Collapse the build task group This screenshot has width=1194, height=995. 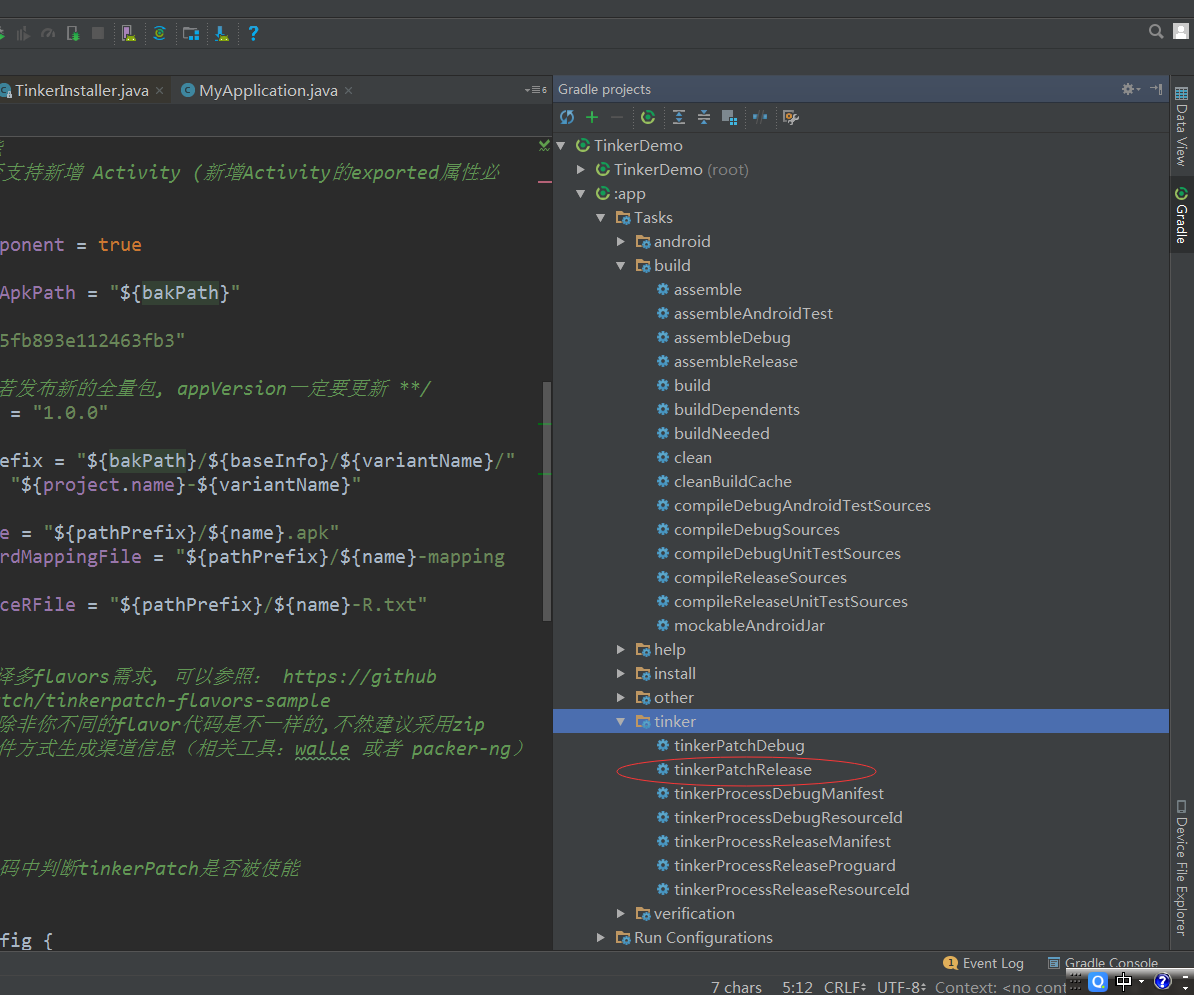tap(621, 266)
